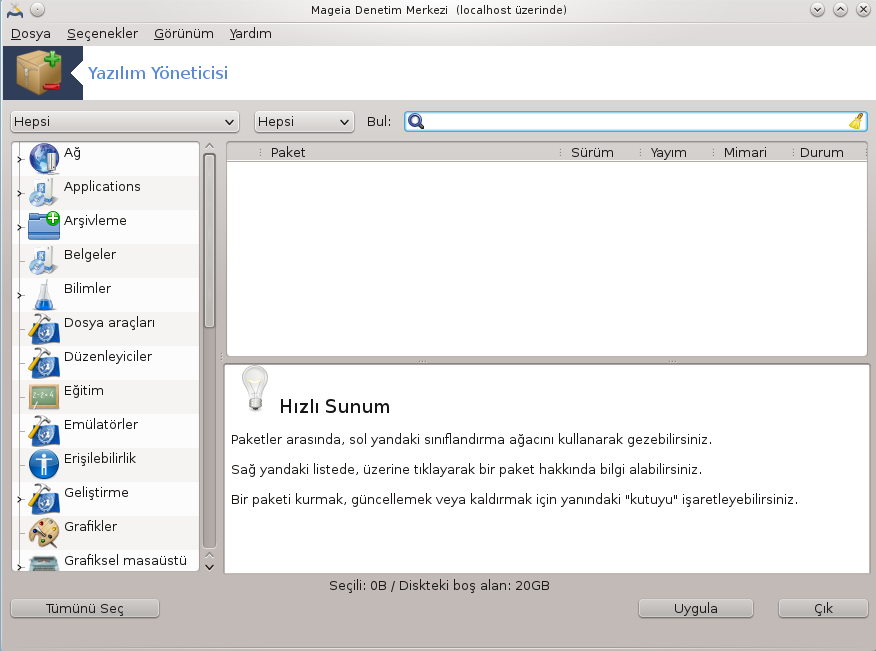Open the Yardım menu
This screenshot has height=651, width=876.
250,34
